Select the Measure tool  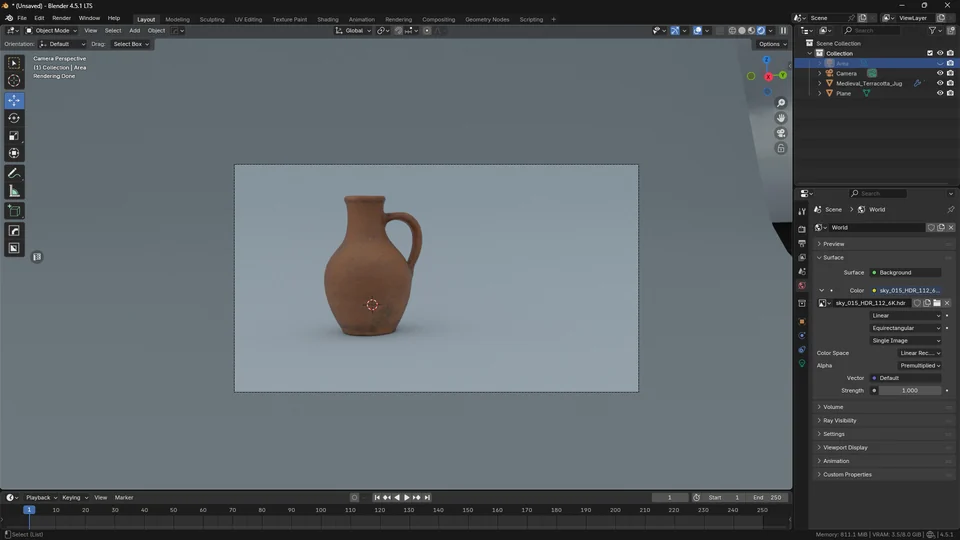tap(14, 192)
